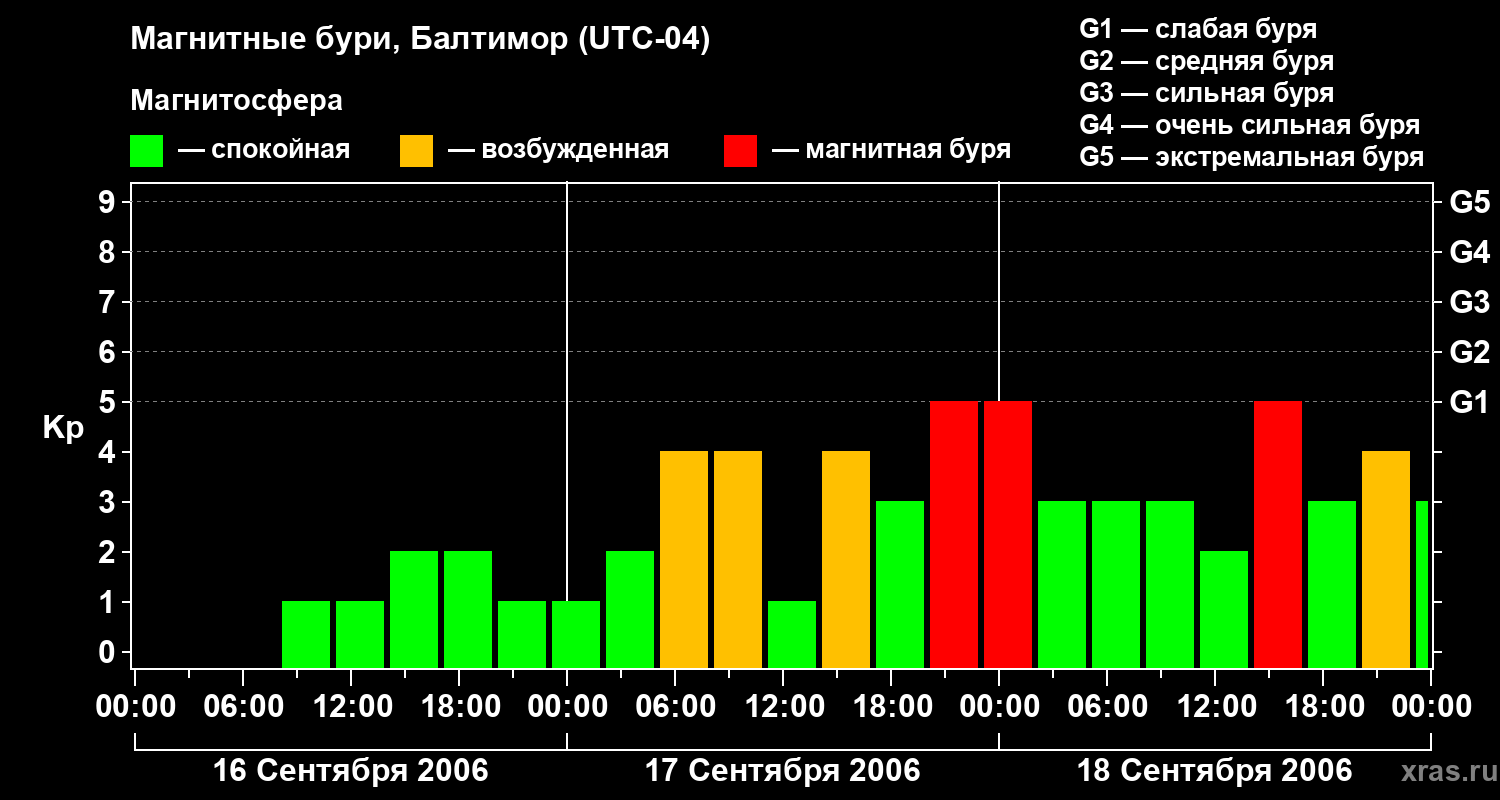Click the green Kp 2 bar on 18 September midday
Image resolution: width=1500 pixels, height=800 pixels.
(x=1224, y=610)
